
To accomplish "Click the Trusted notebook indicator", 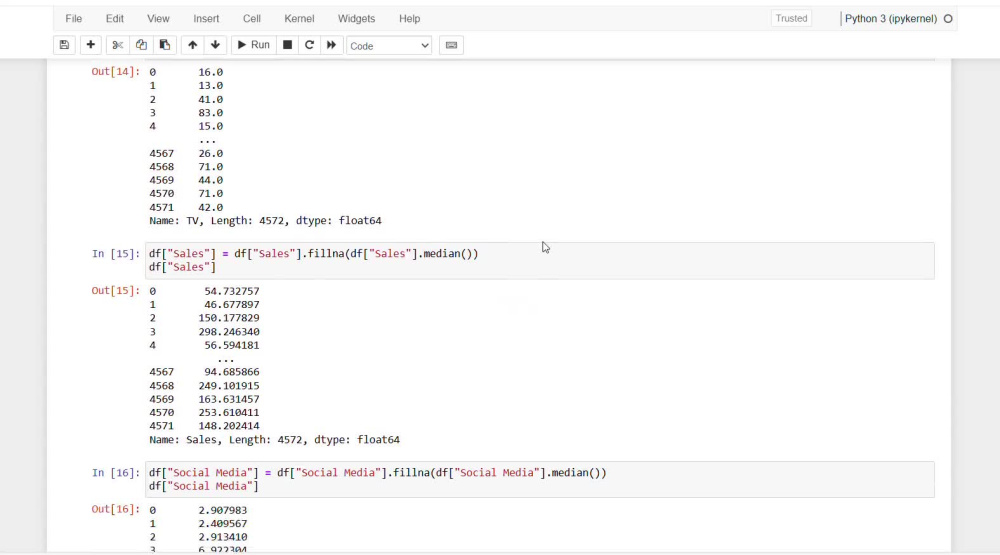I will click(x=791, y=18).
